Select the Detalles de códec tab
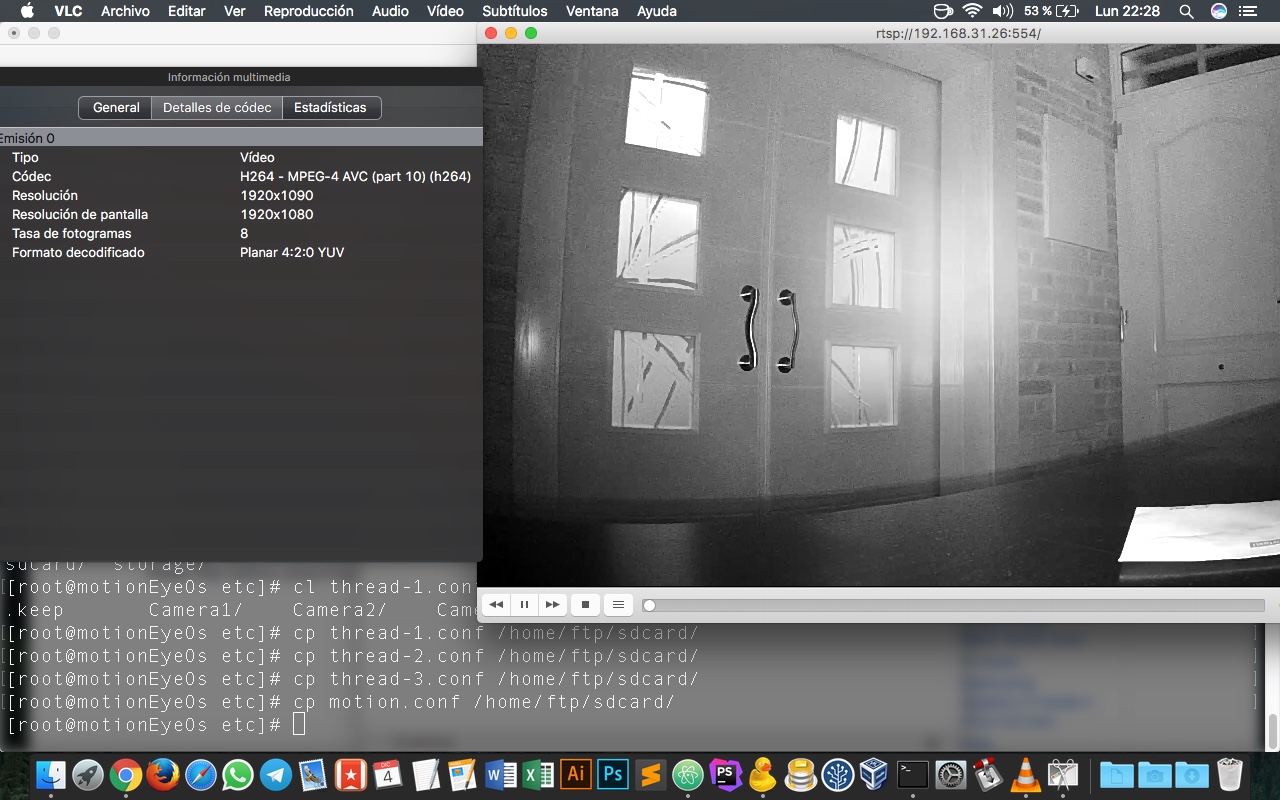 pos(217,107)
